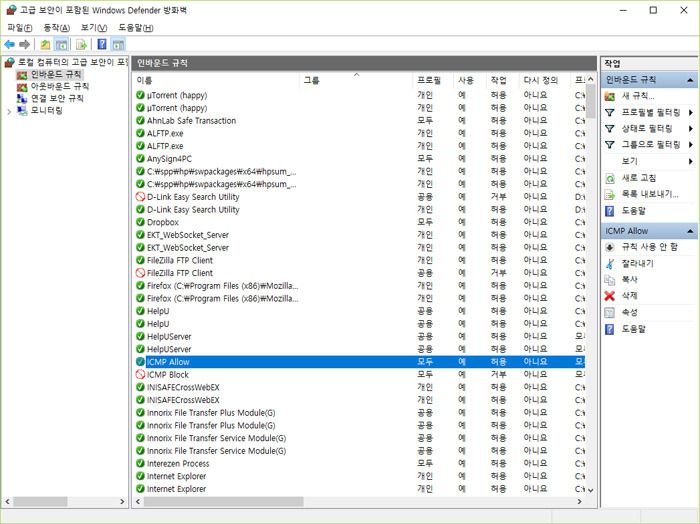Viewport: 700px width, 524px height.
Task: Open the 동작 menu
Action: [x=56, y=28]
